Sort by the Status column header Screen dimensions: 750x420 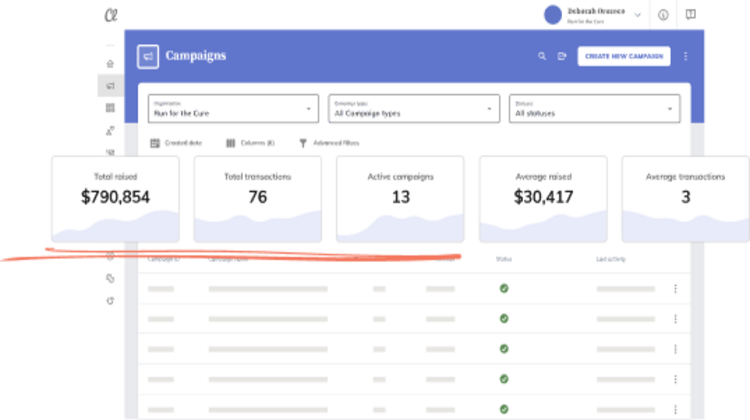pos(504,259)
